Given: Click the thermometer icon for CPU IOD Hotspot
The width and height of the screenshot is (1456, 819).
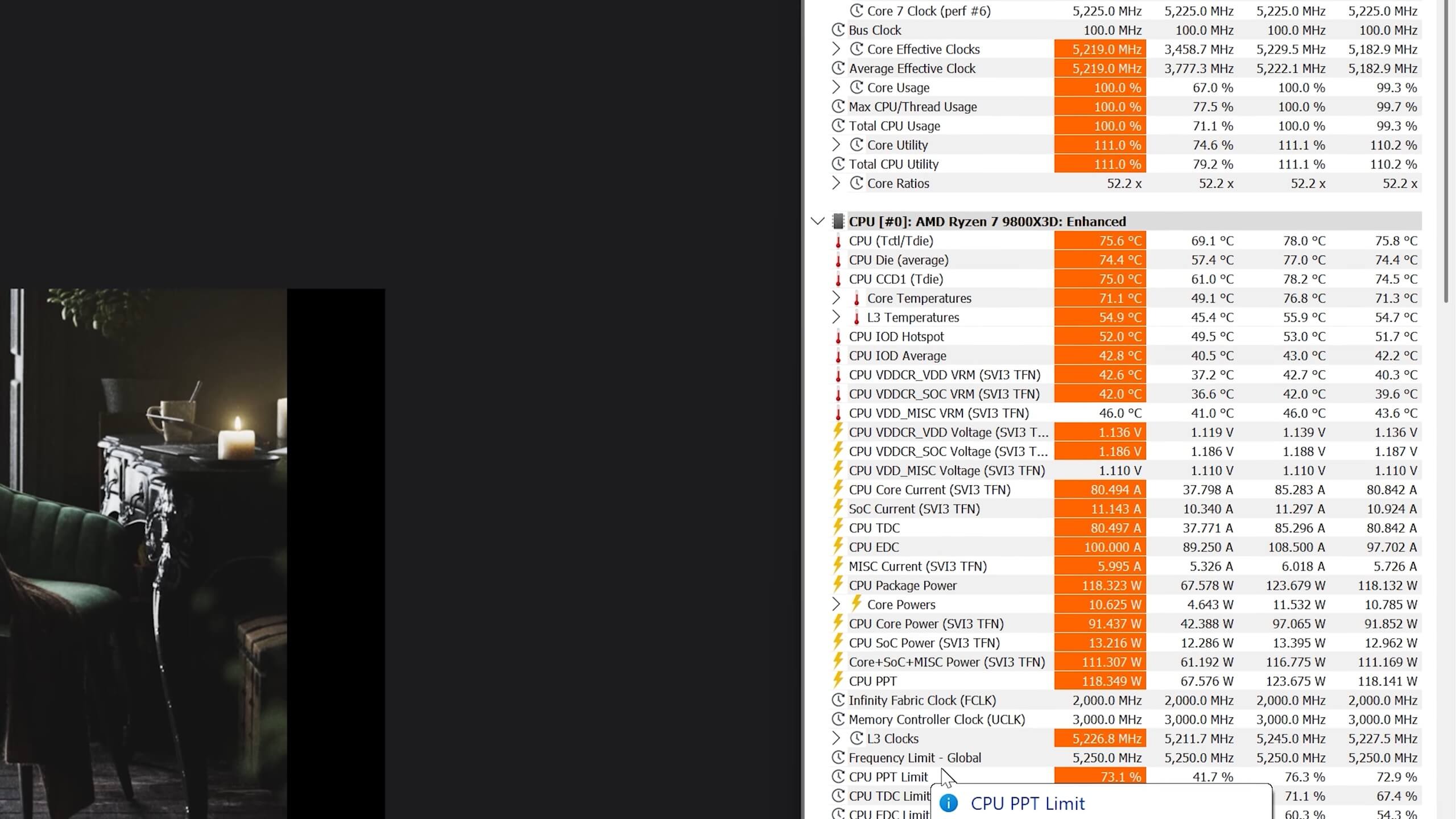Looking at the screenshot, I should click(x=838, y=337).
